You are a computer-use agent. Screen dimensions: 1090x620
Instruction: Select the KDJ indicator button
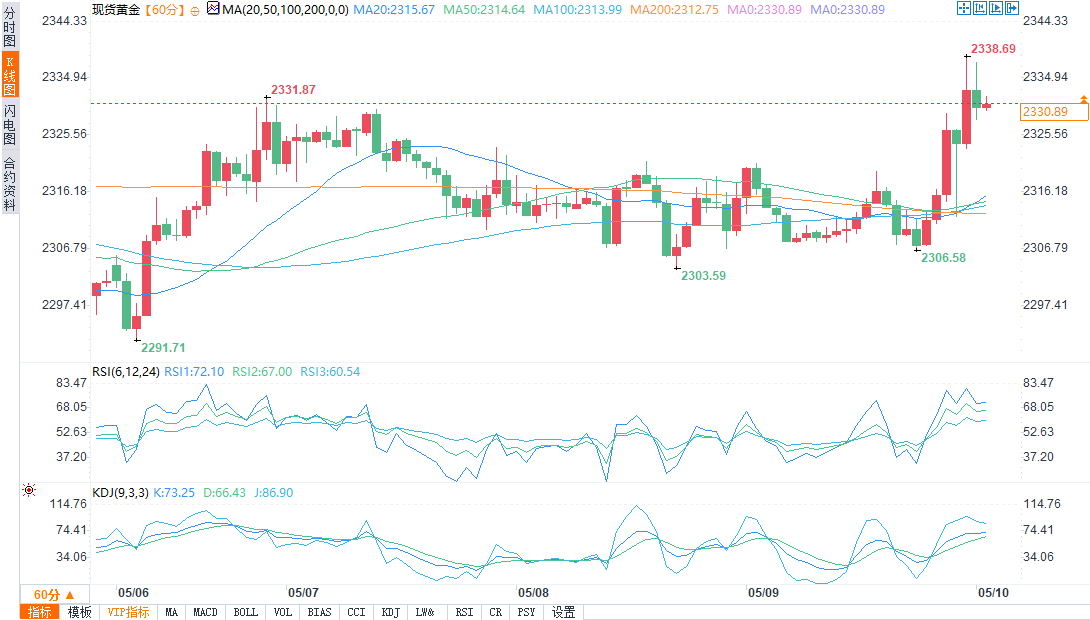(391, 612)
